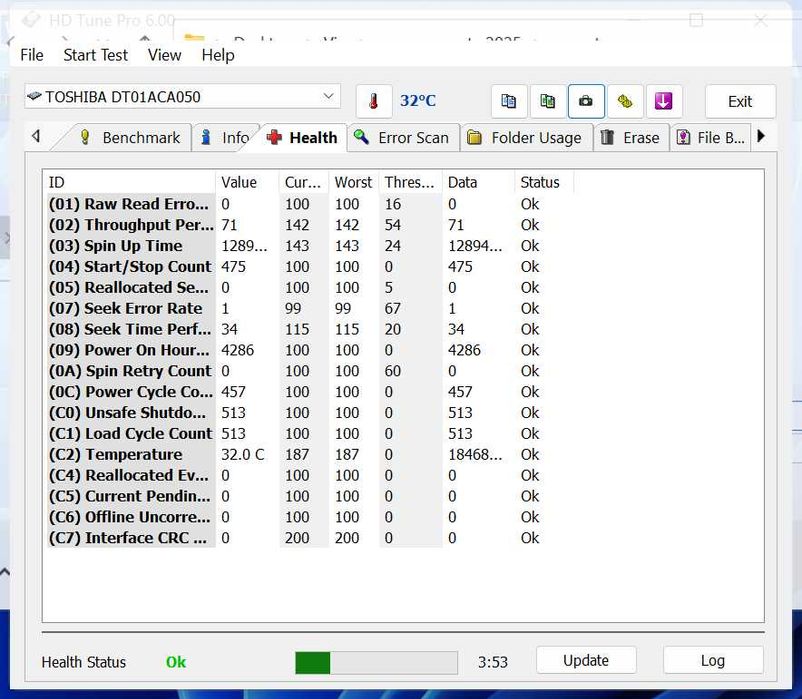Switch to the Error Scan tab
Screen dimensions: 802x699
404,138
